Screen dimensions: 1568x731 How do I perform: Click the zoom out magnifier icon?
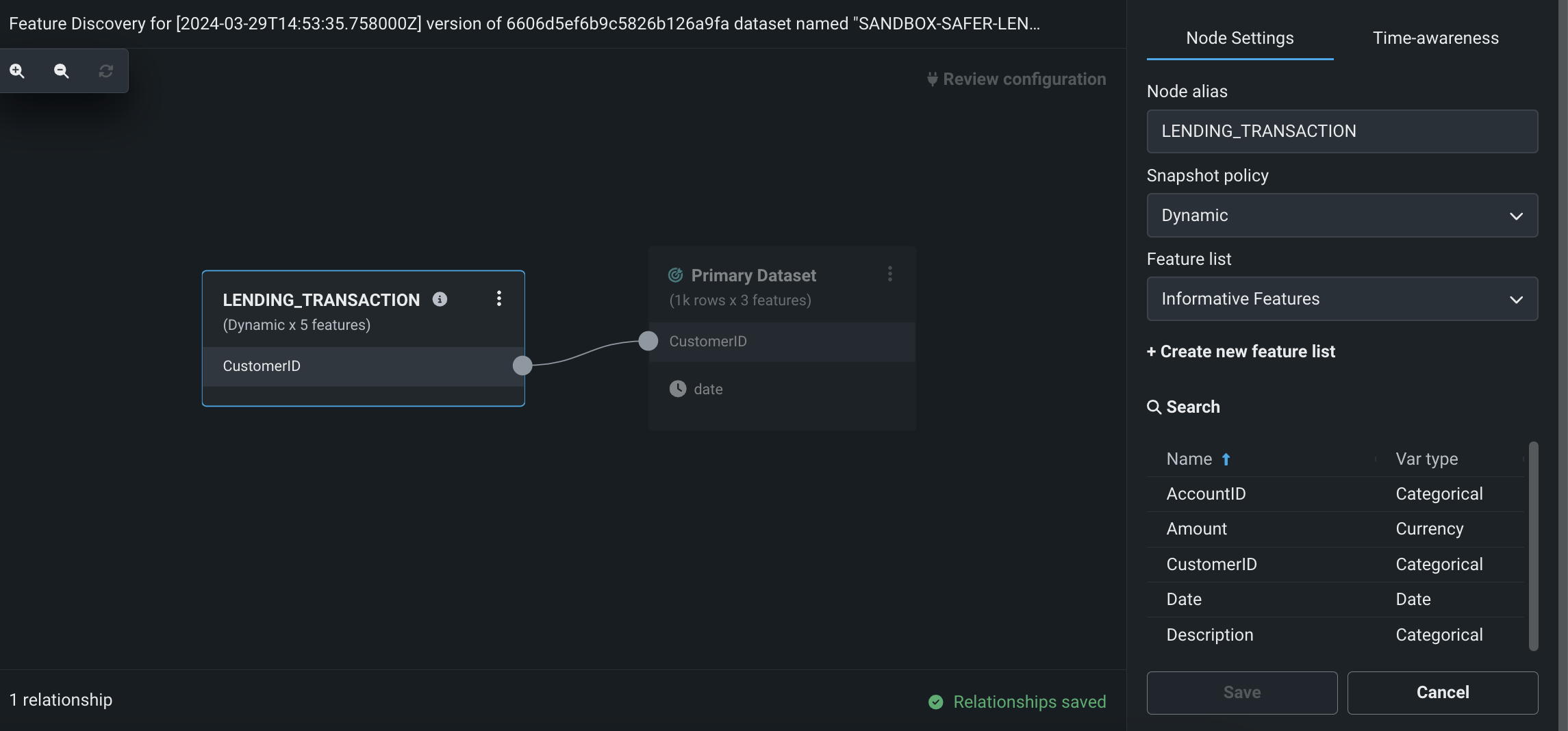[x=62, y=71]
